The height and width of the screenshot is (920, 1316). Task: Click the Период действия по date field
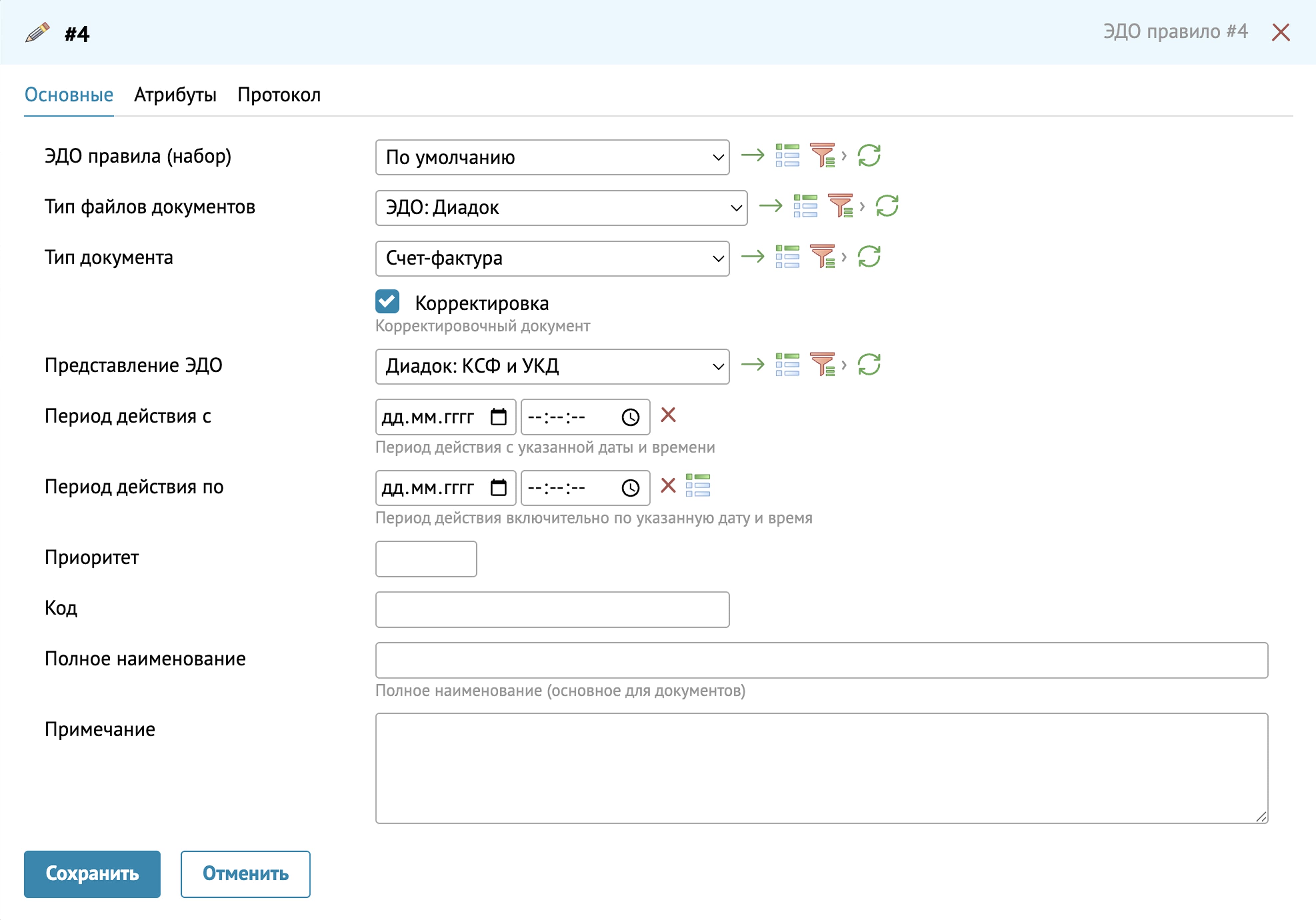(445, 488)
